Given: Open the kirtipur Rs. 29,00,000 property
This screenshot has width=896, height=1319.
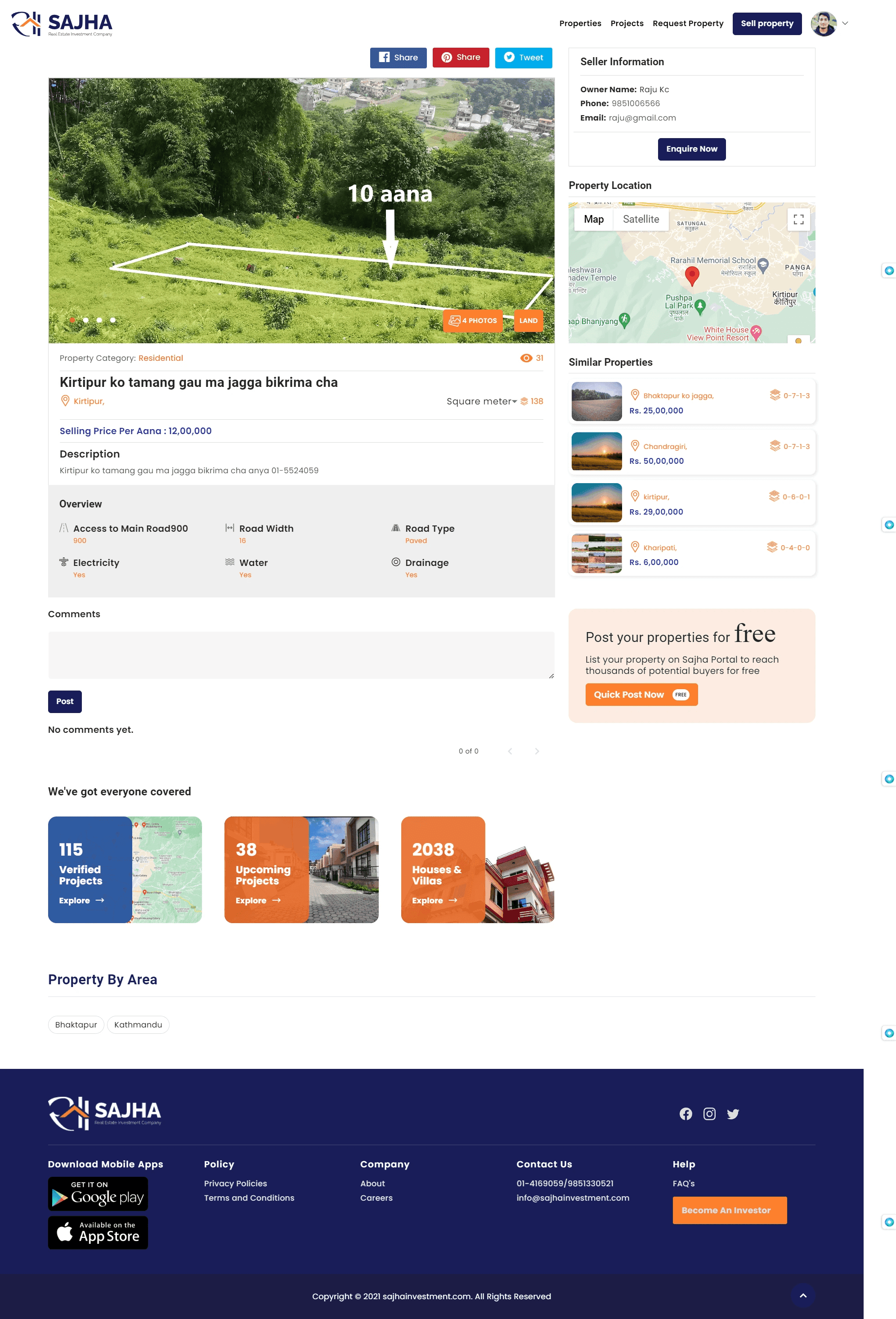Looking at the screenshot, I should coord(691,503).
